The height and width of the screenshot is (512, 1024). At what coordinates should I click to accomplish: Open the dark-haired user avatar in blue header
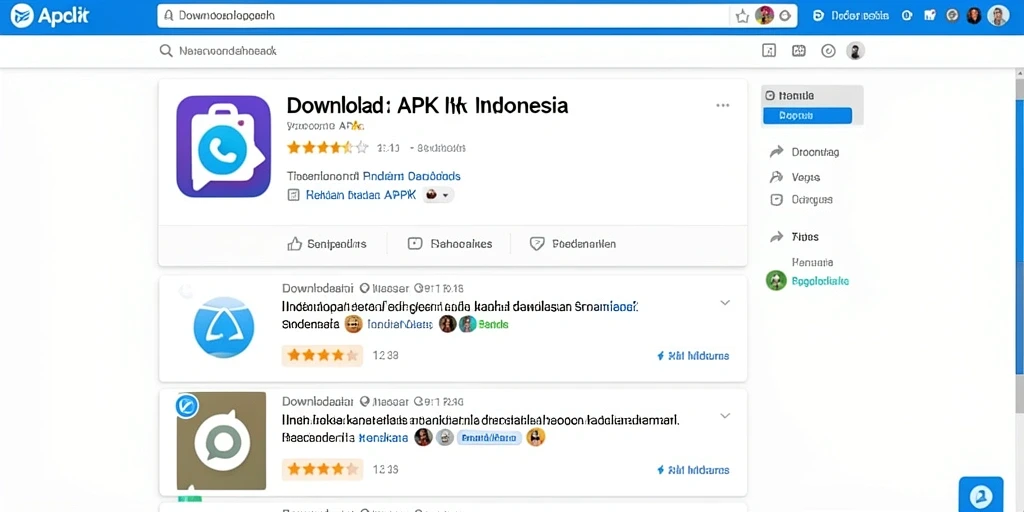tap(974, 16)
